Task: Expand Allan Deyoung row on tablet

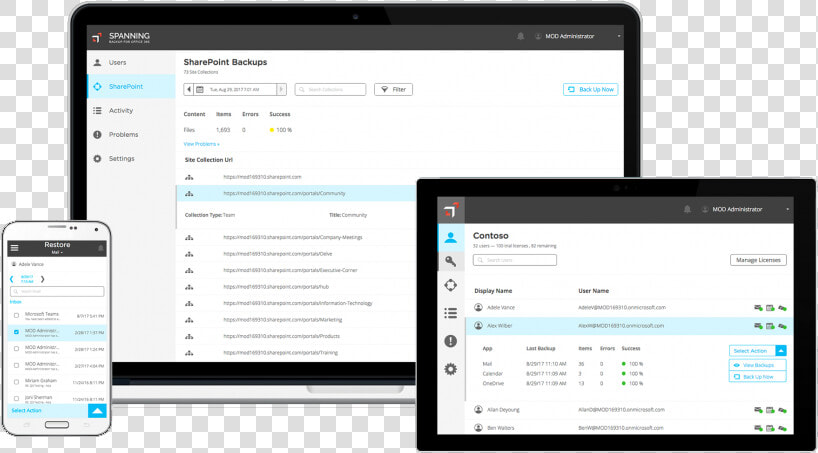Action: [629, 410]
